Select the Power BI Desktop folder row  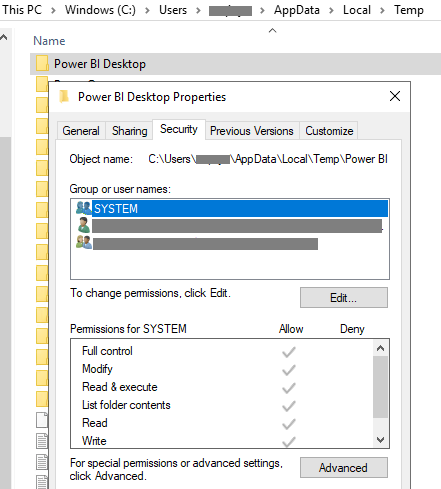point(235,64)
